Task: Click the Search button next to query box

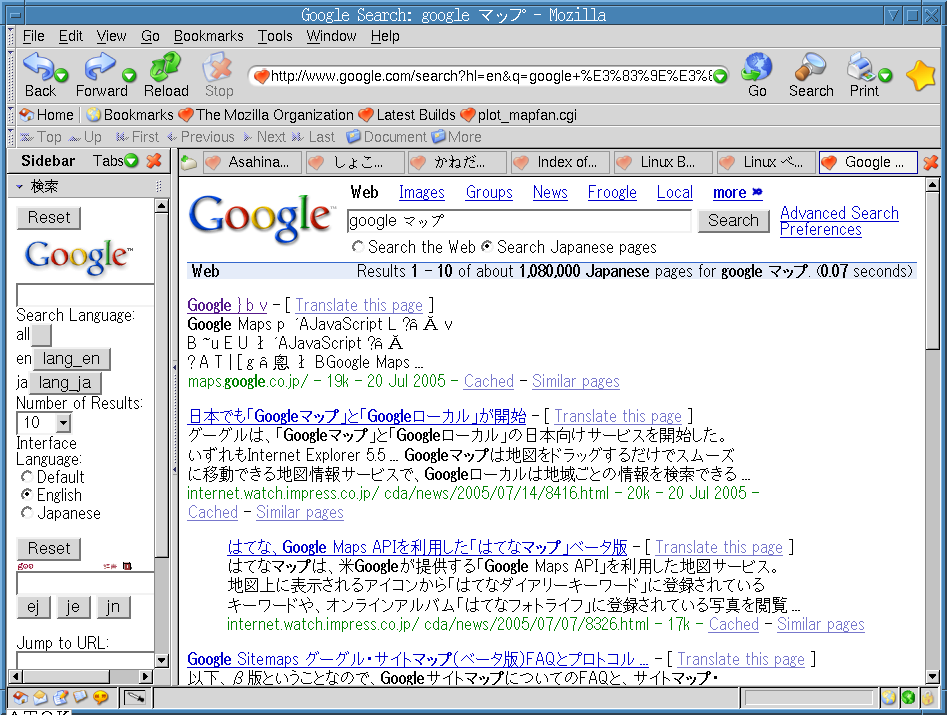Action: 733,220
